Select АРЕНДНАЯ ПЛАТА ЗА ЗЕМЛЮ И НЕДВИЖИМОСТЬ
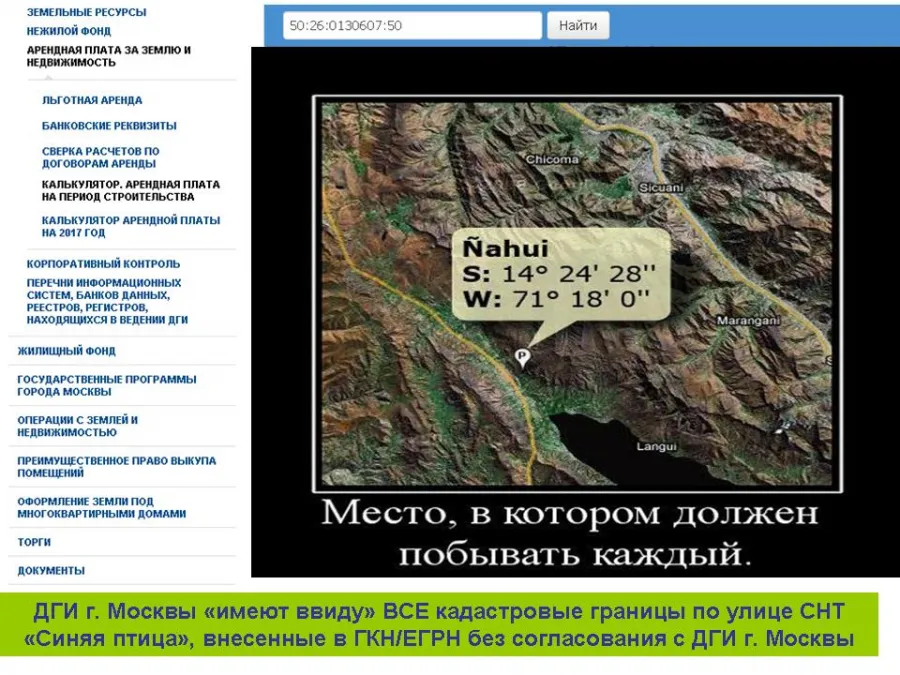 (109, 56)
